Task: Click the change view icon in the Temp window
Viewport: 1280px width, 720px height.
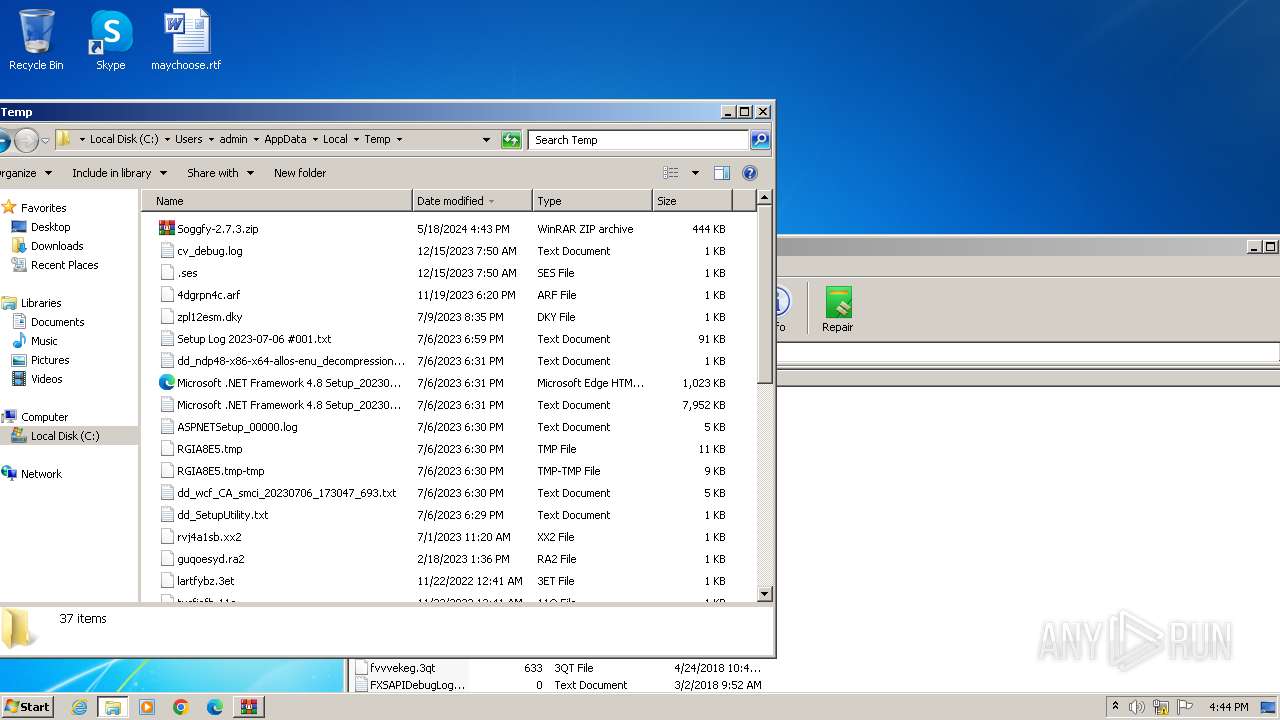Action: (671, 173)
